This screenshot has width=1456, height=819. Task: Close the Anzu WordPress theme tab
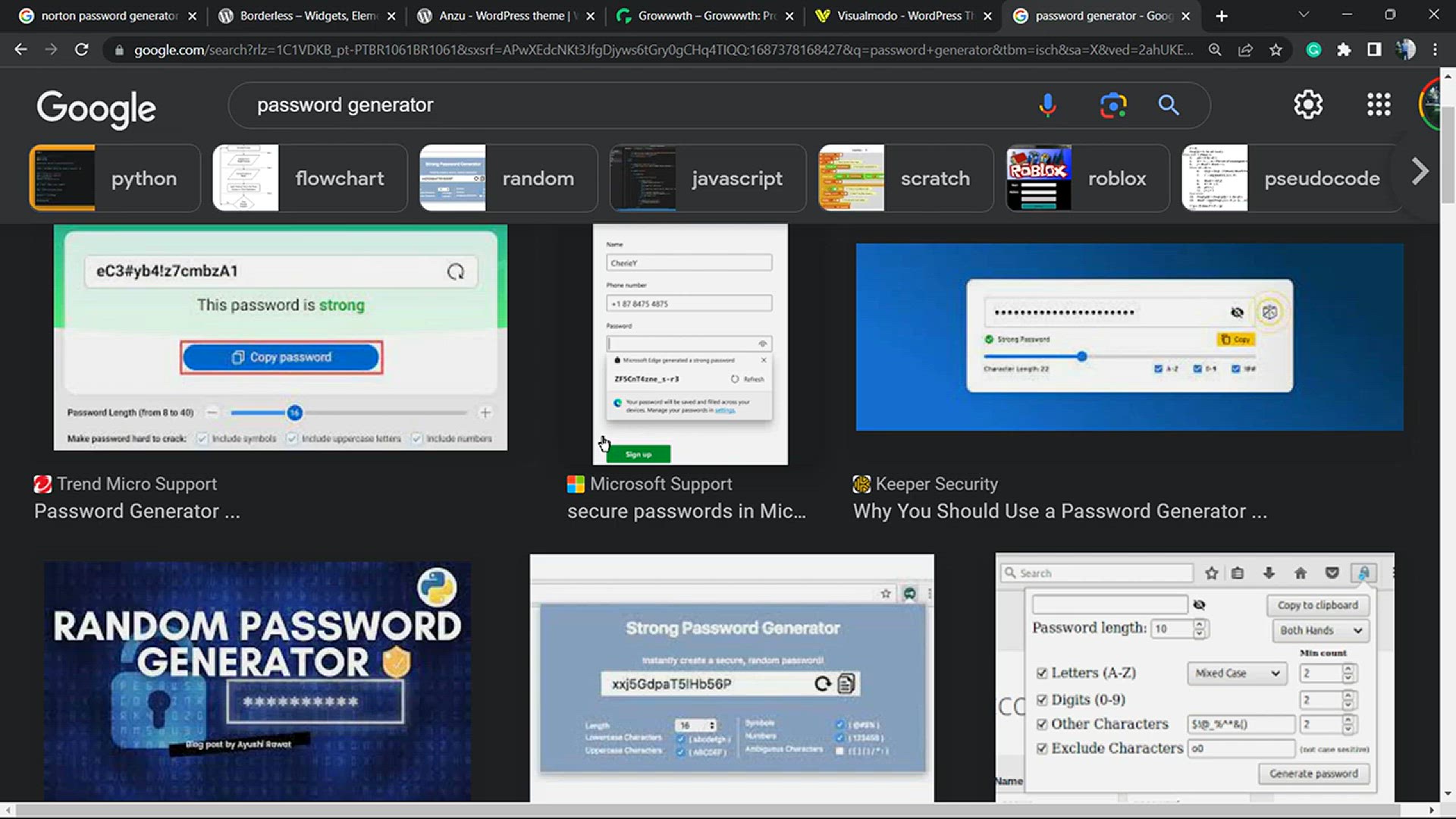pyautogui.click(x=591, y=16)
